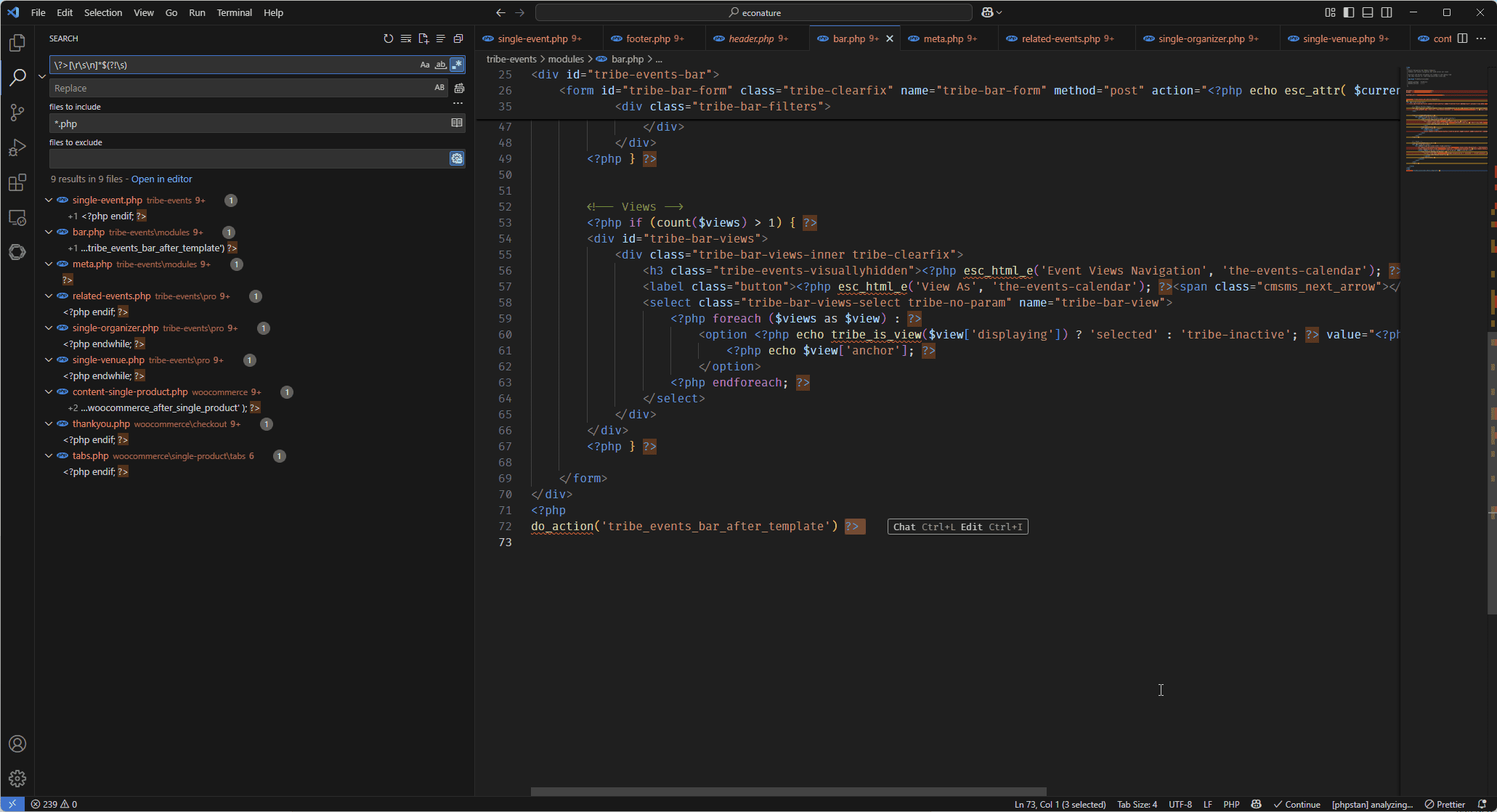The width and height of the screenshot is (1497, 812).
Task: Expand the replace input field chevron
Action: 41,76
